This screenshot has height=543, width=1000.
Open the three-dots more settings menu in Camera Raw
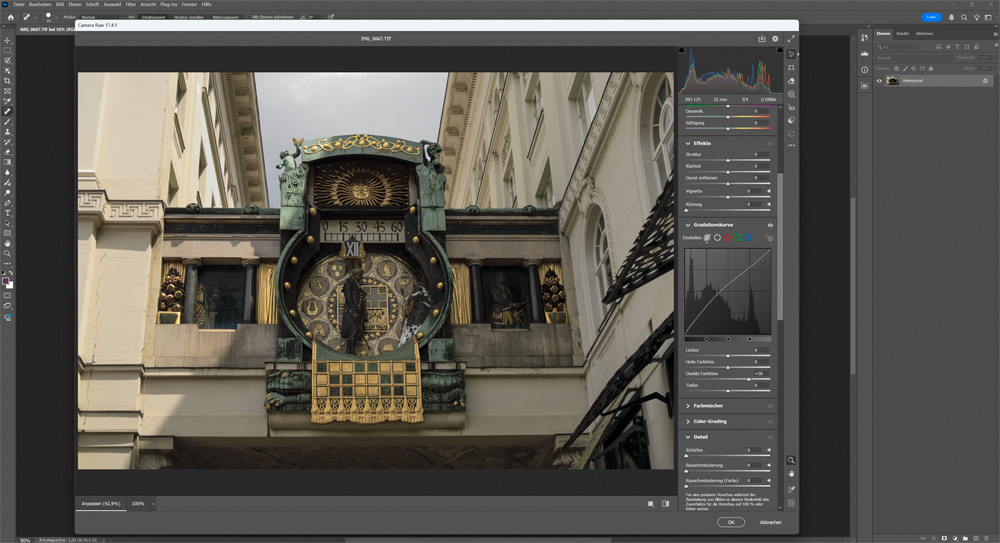click(x=791, y=145)
